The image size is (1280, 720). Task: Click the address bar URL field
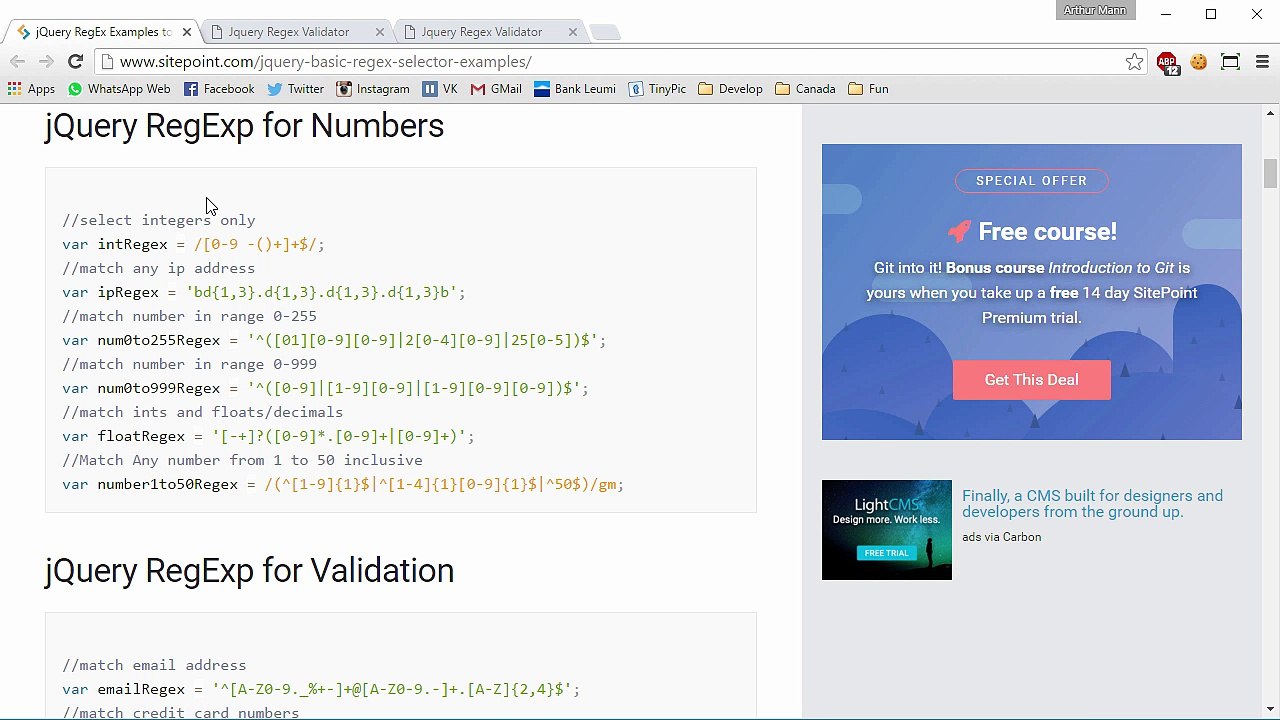[620, 62]
